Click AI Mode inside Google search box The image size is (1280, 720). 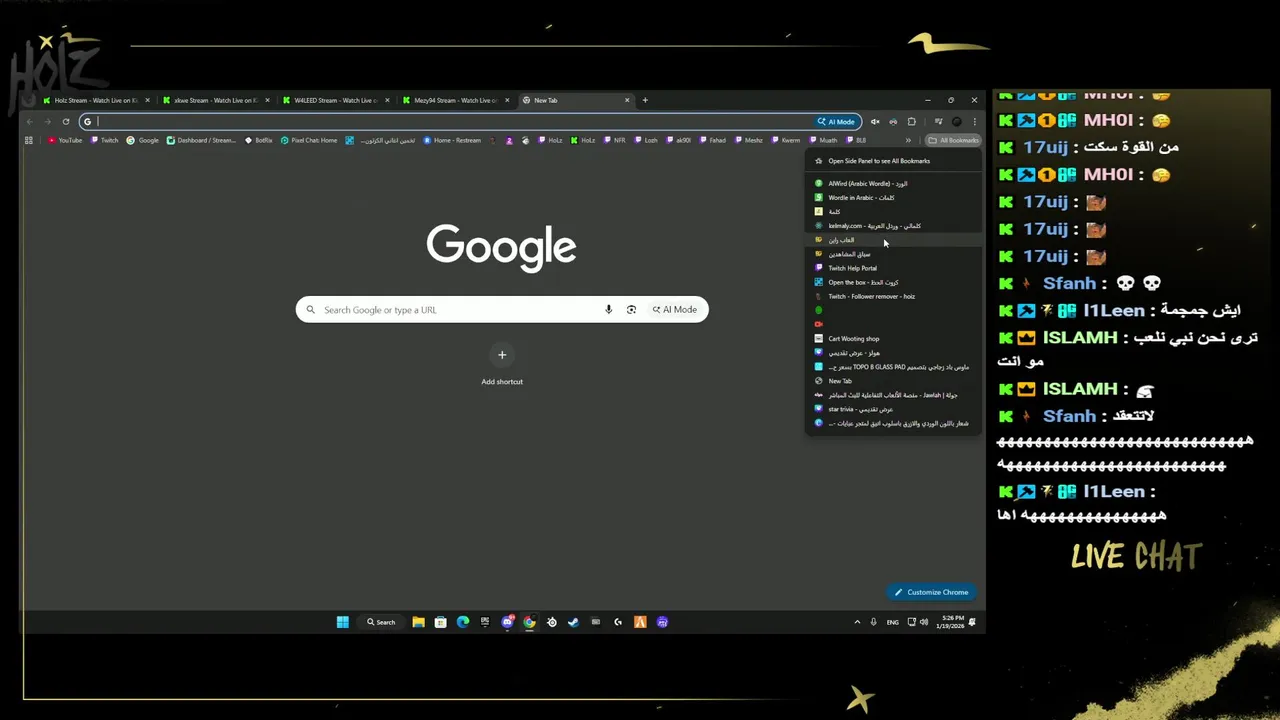(675, 310)
